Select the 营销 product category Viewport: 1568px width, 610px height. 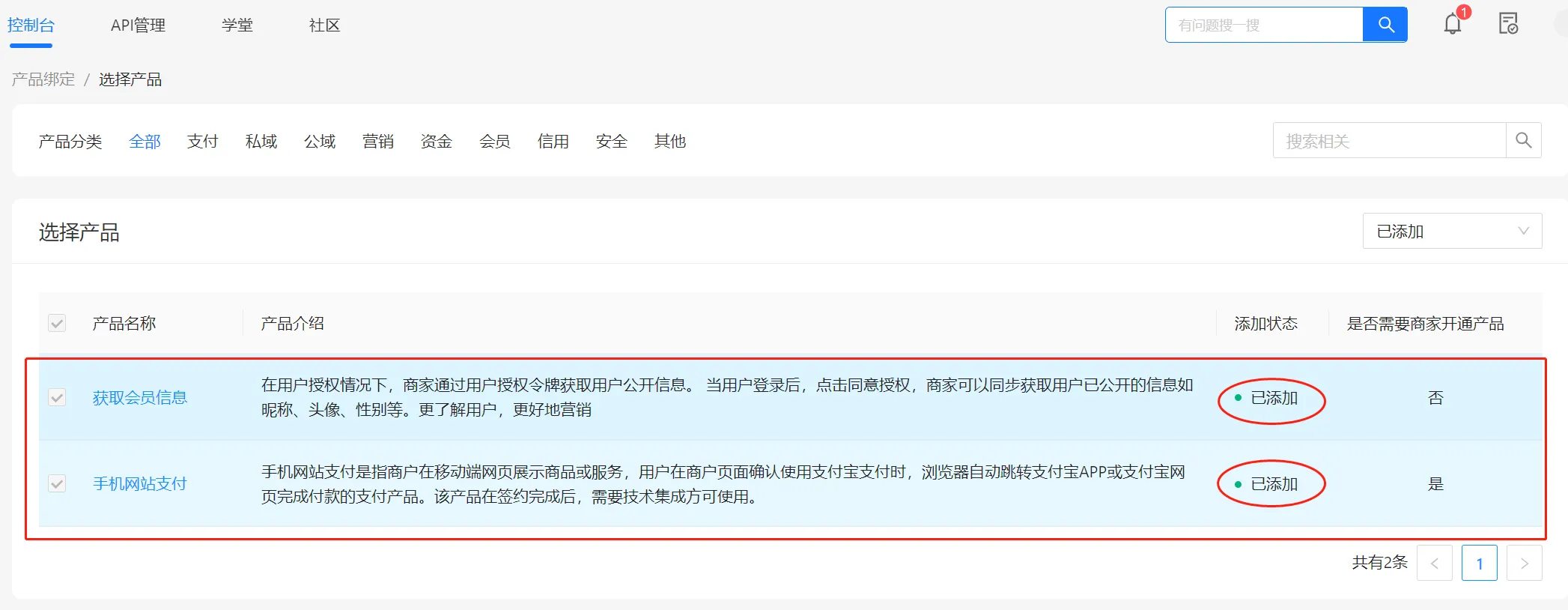(377, 141)
